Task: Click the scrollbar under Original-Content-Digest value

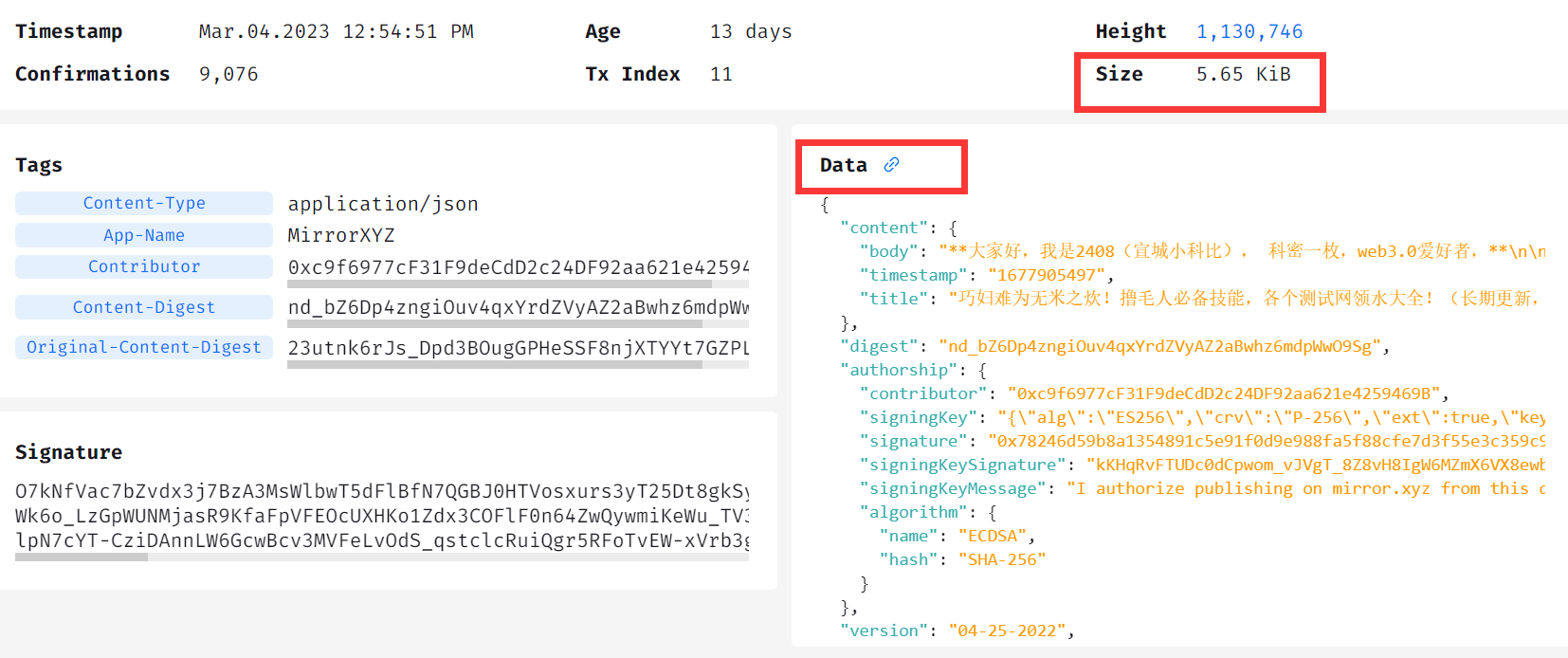Action: pyautogui.click(x=495, y=364)
